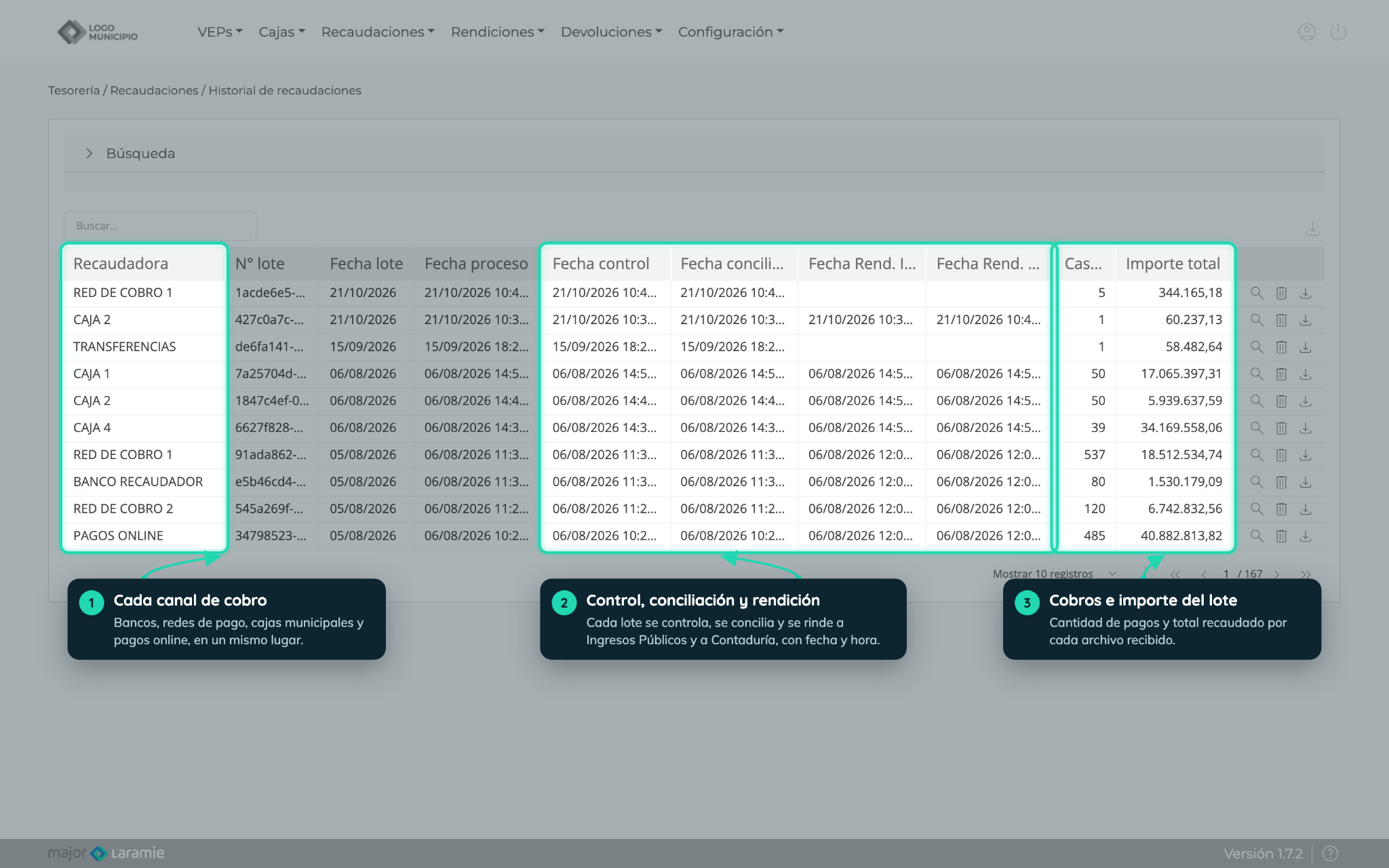The height and width of the screenshot is (868, 1389).
Task: Open user profile icon in header
Action: coord(1306,32)
